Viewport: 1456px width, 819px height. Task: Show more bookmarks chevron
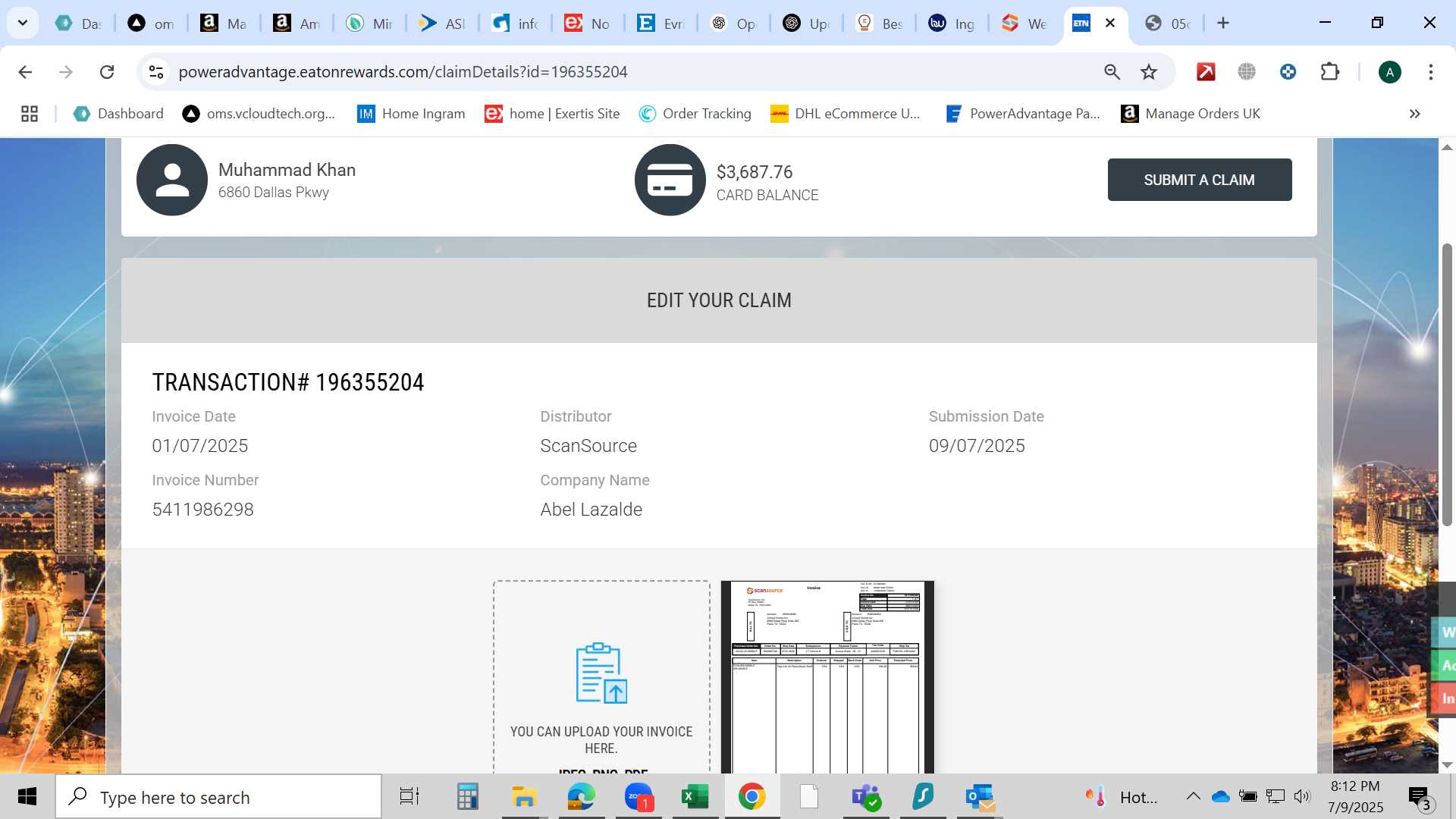click(1414, 114)
